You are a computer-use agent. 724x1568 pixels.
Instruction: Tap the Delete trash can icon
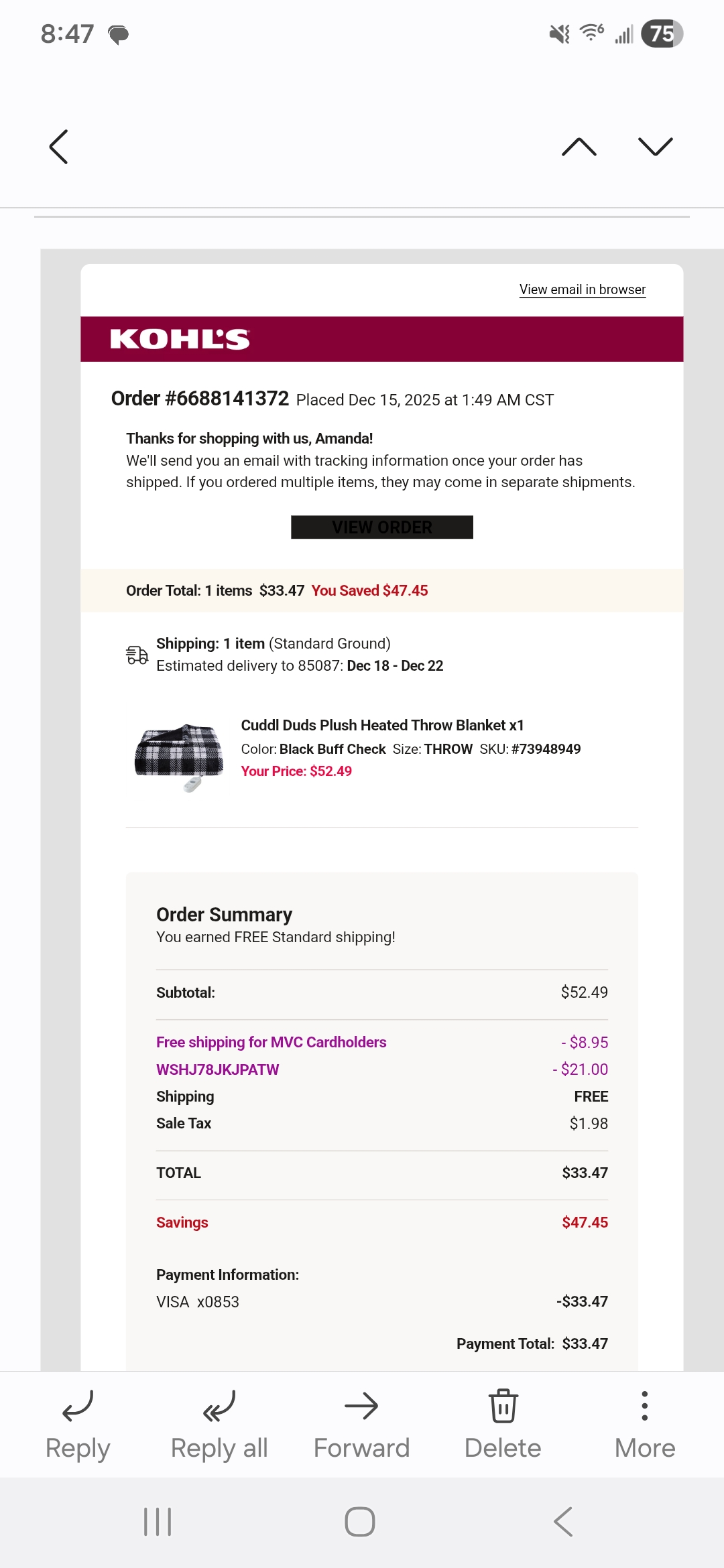(x=503, y=1405)
